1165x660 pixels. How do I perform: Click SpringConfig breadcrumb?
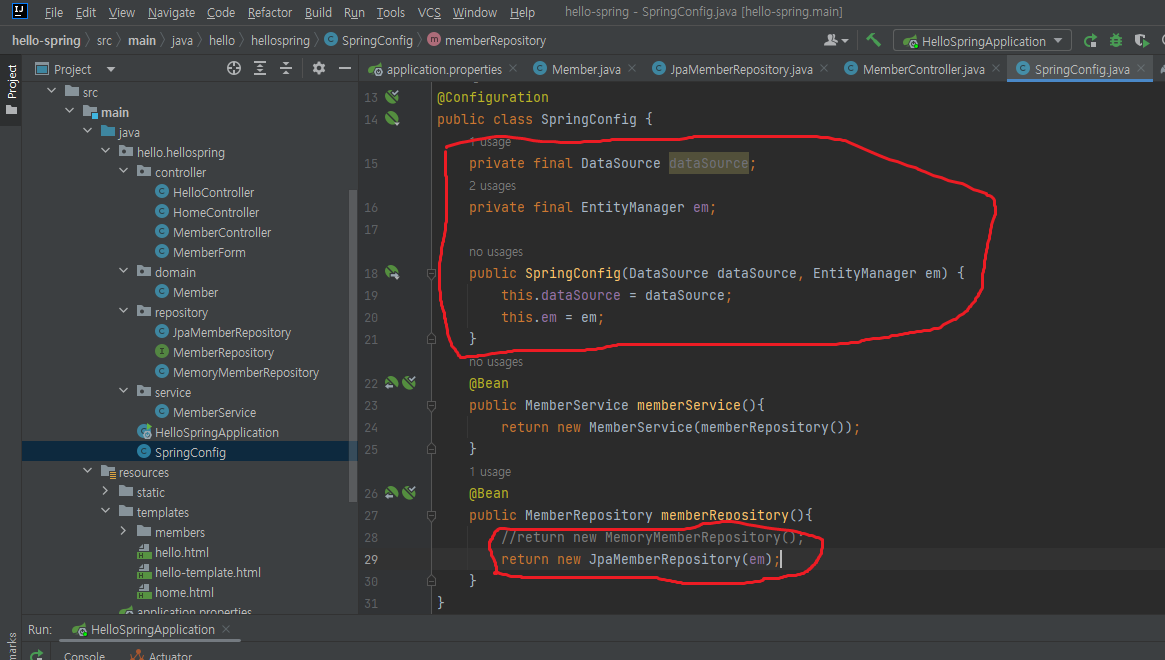377,40
